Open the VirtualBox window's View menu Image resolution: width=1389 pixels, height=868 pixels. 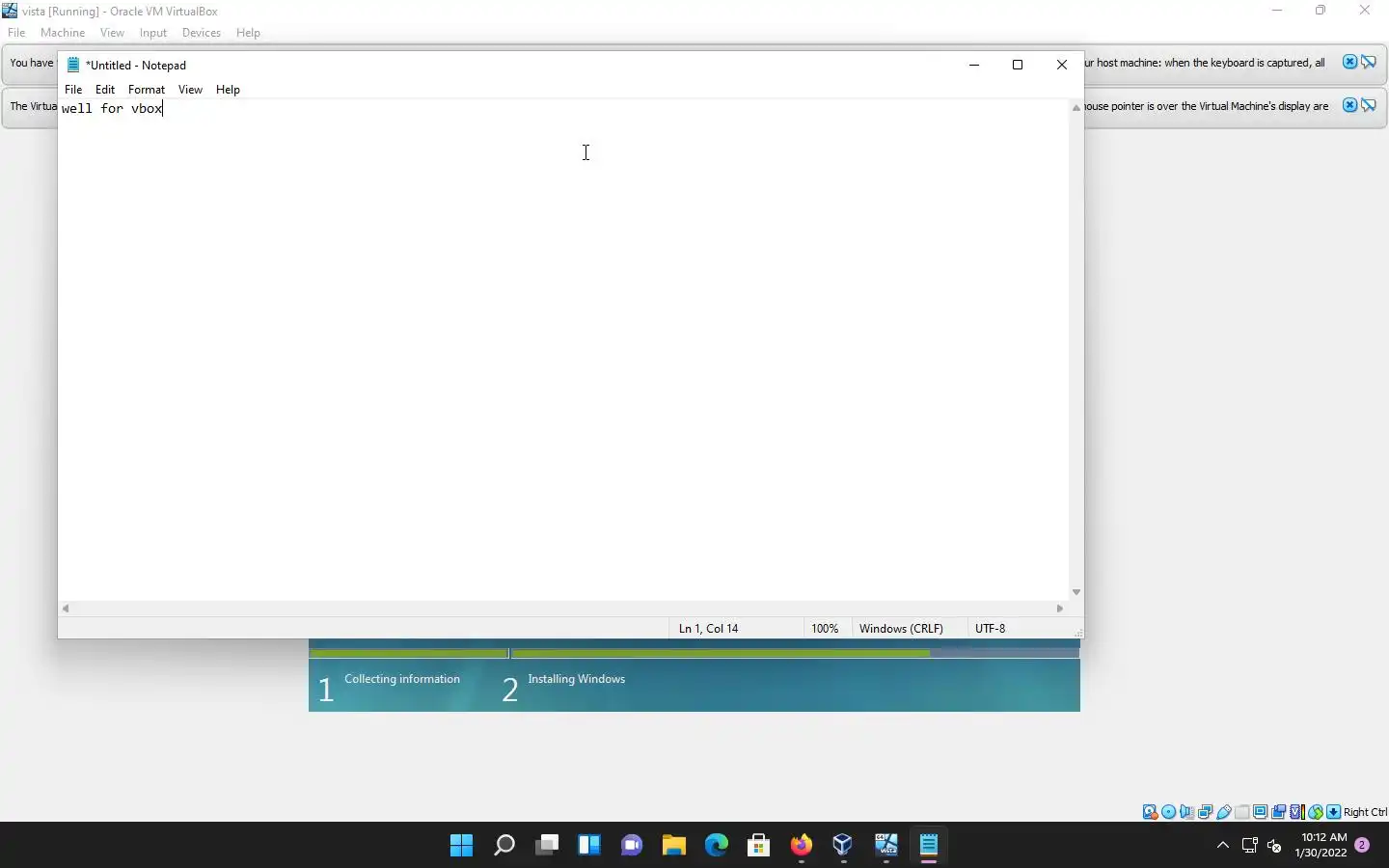112,33
